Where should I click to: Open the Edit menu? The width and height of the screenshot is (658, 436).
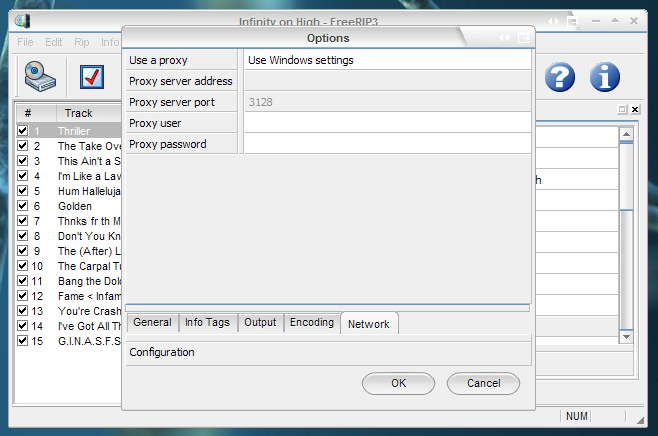(x=54, y=42)
